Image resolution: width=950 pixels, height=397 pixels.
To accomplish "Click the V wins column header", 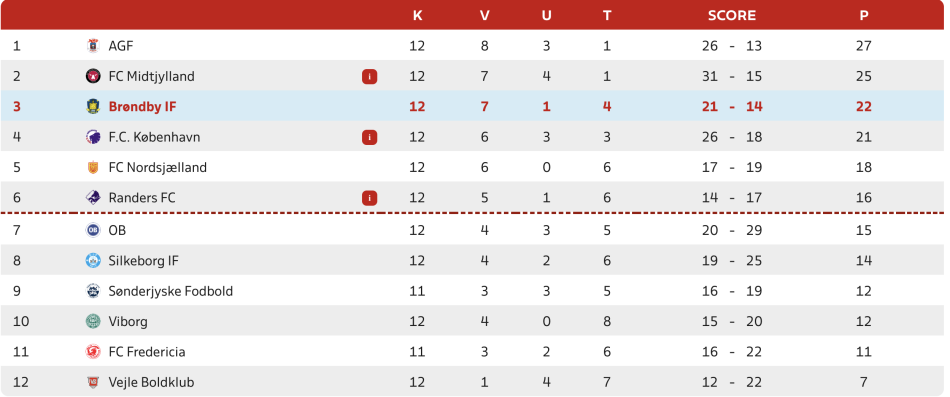I will 485,16.
